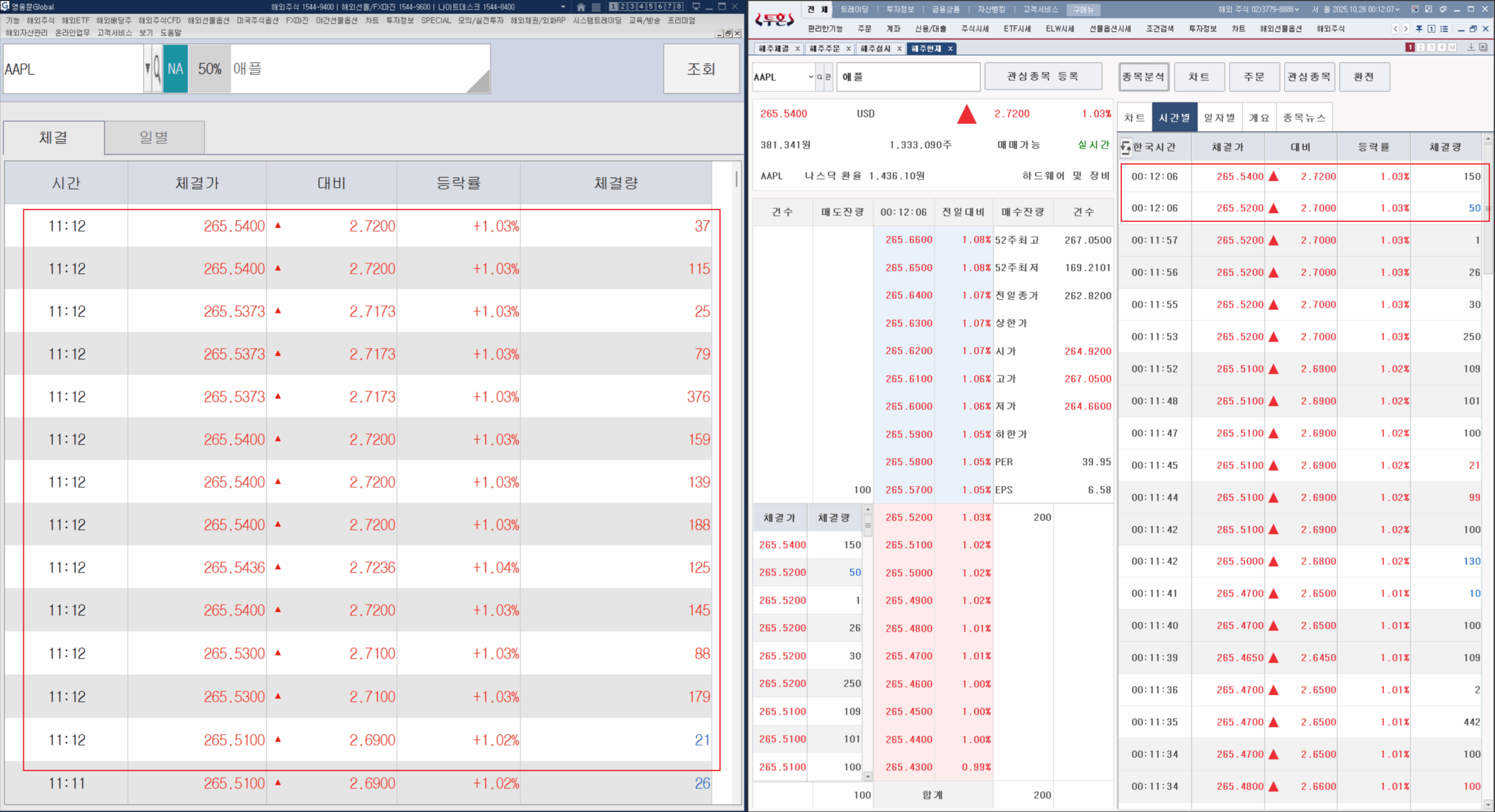Click the 애플 stock name input field
1495x812 pixels.
pyautogui.click(x=908, y=77)
